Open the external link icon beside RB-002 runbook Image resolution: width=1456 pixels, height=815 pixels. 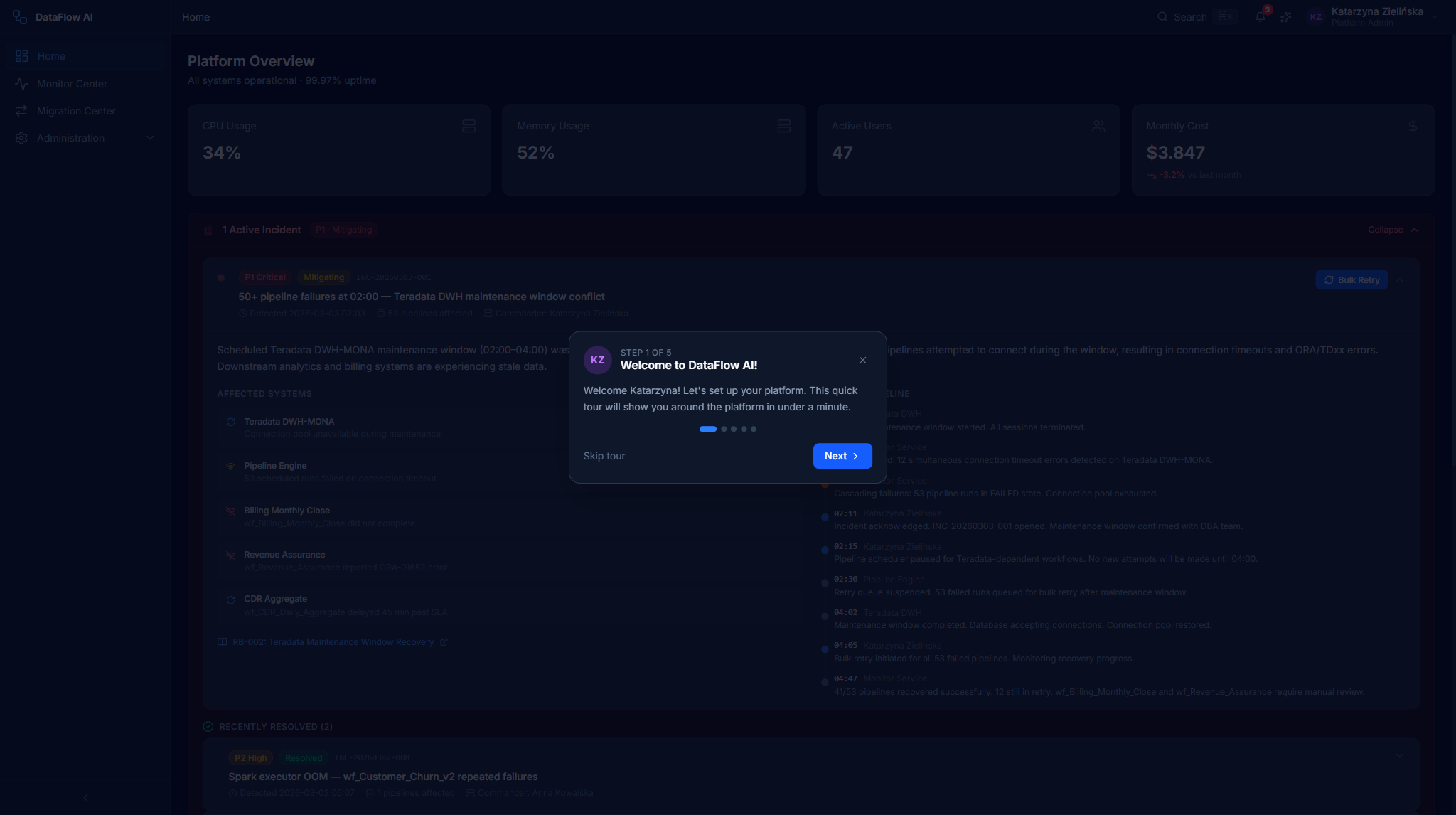point(444,642)
